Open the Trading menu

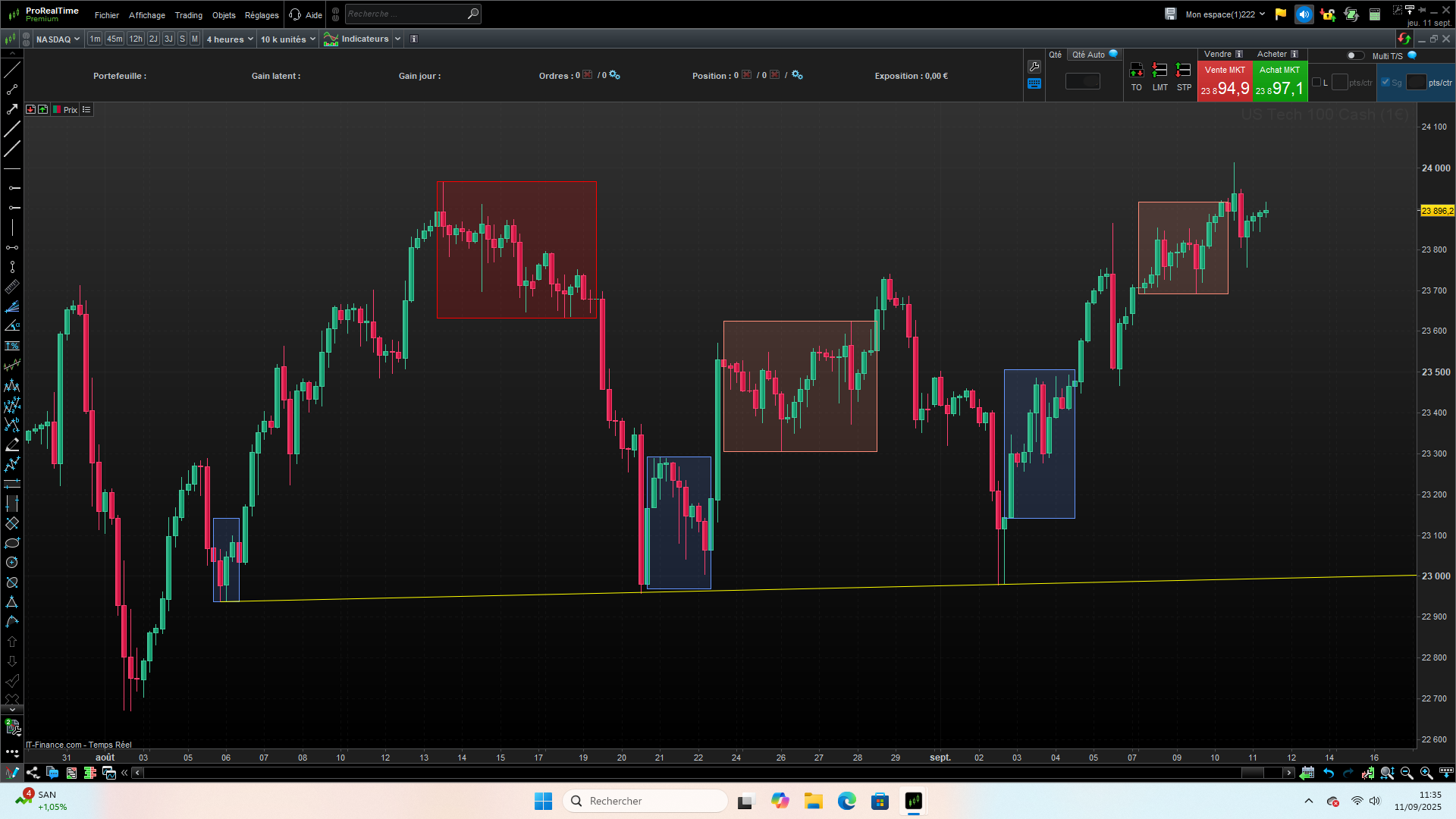[x=188, y=15]
